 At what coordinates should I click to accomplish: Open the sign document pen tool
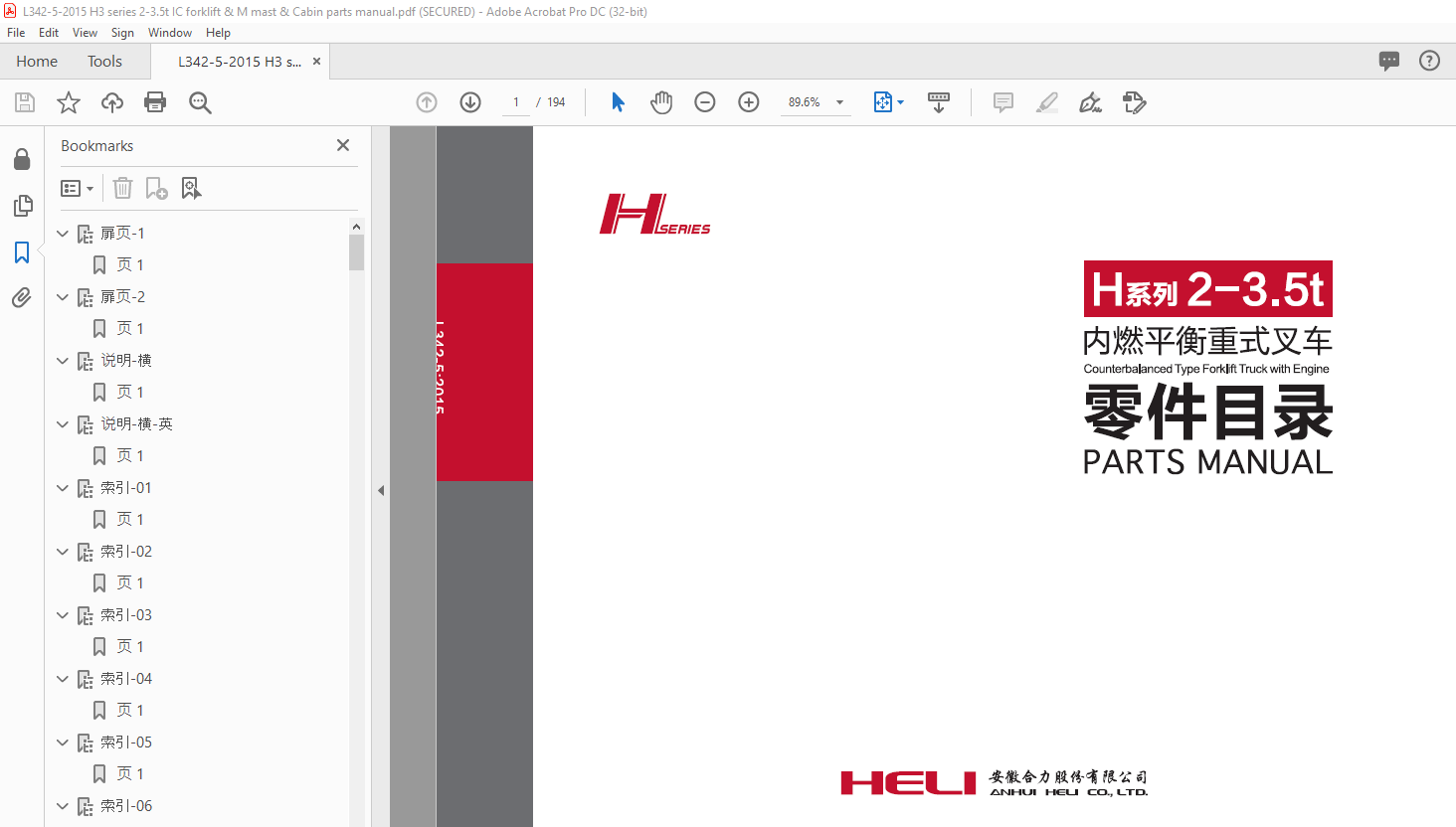click(x=1091, y=102)
